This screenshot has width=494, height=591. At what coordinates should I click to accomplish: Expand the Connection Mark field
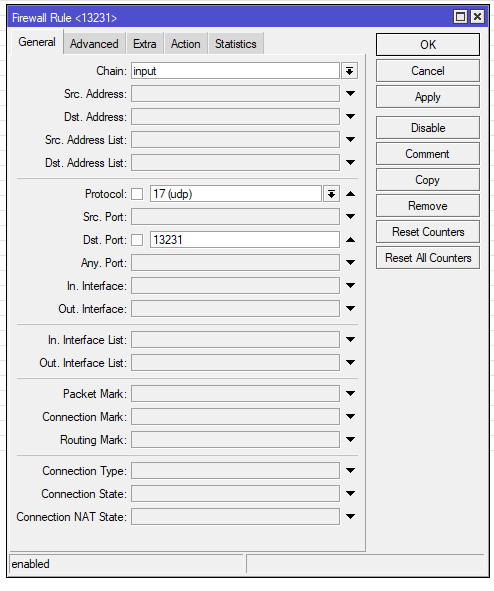(x=350, y=416)
